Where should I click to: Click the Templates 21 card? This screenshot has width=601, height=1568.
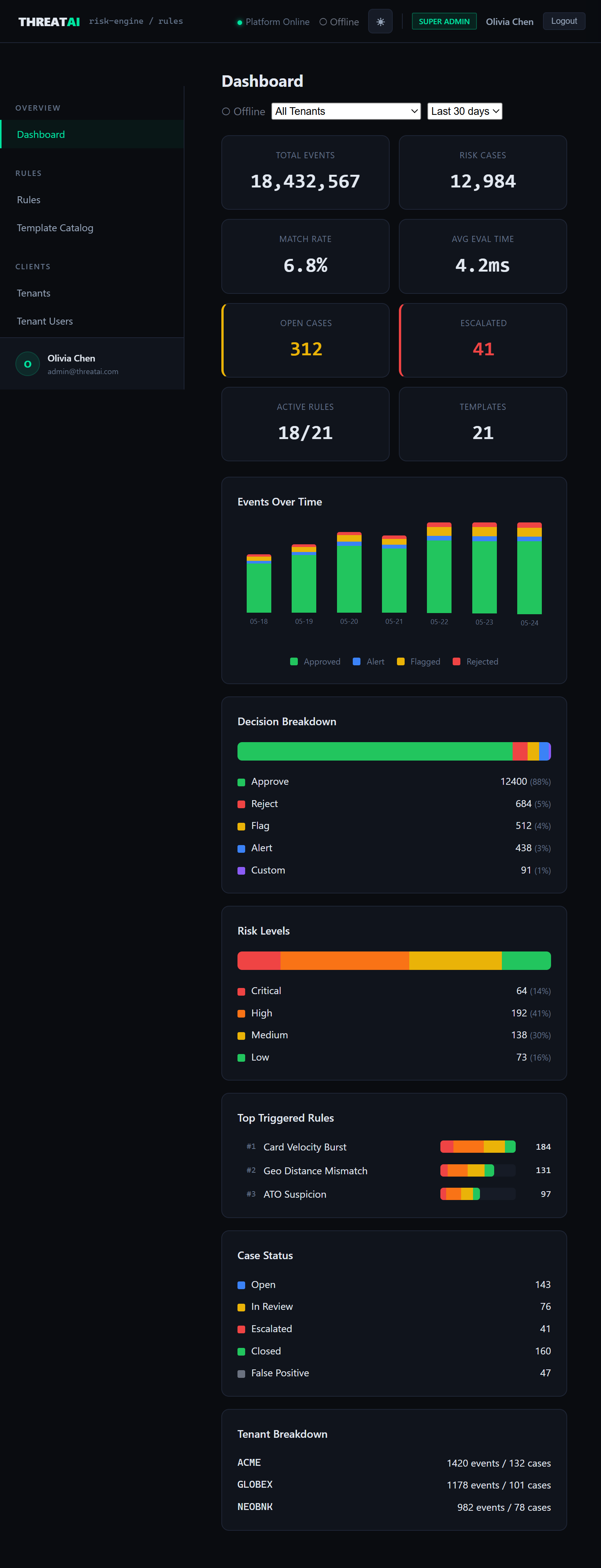coord(482,424)
